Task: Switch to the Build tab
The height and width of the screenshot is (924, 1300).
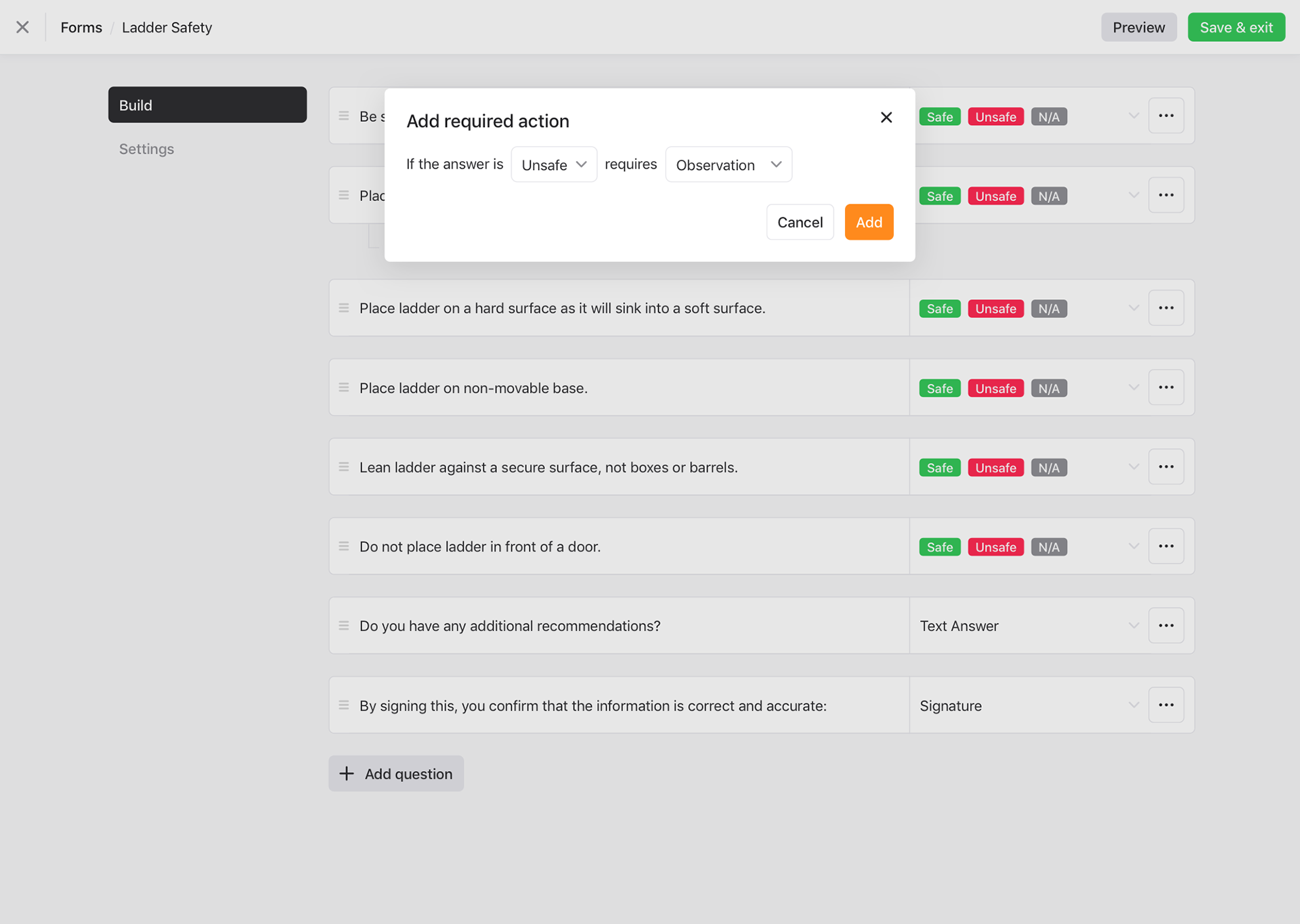Action: (207, 104)
